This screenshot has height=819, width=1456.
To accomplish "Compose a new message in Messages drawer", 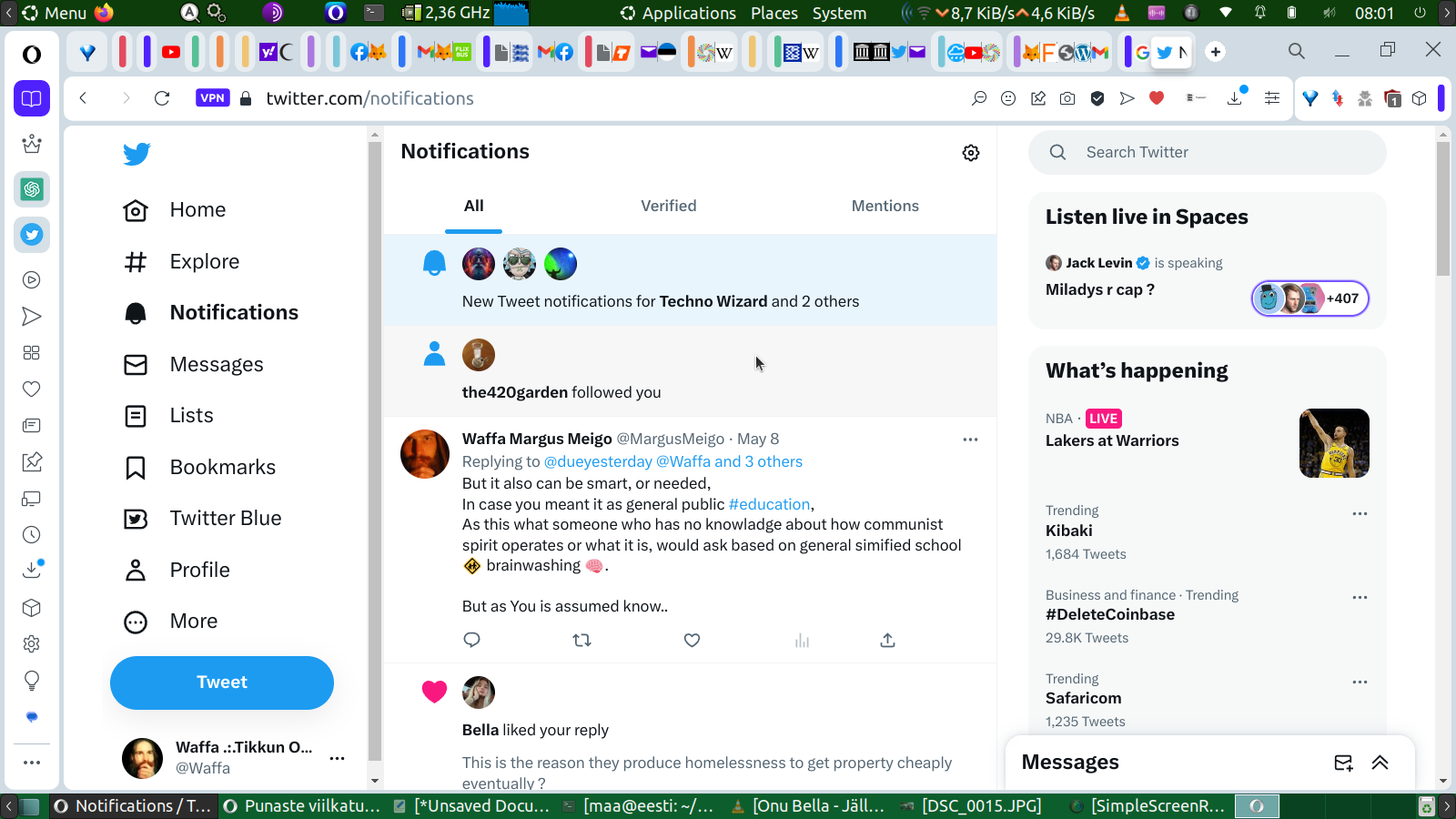I will click(1343, 763).
